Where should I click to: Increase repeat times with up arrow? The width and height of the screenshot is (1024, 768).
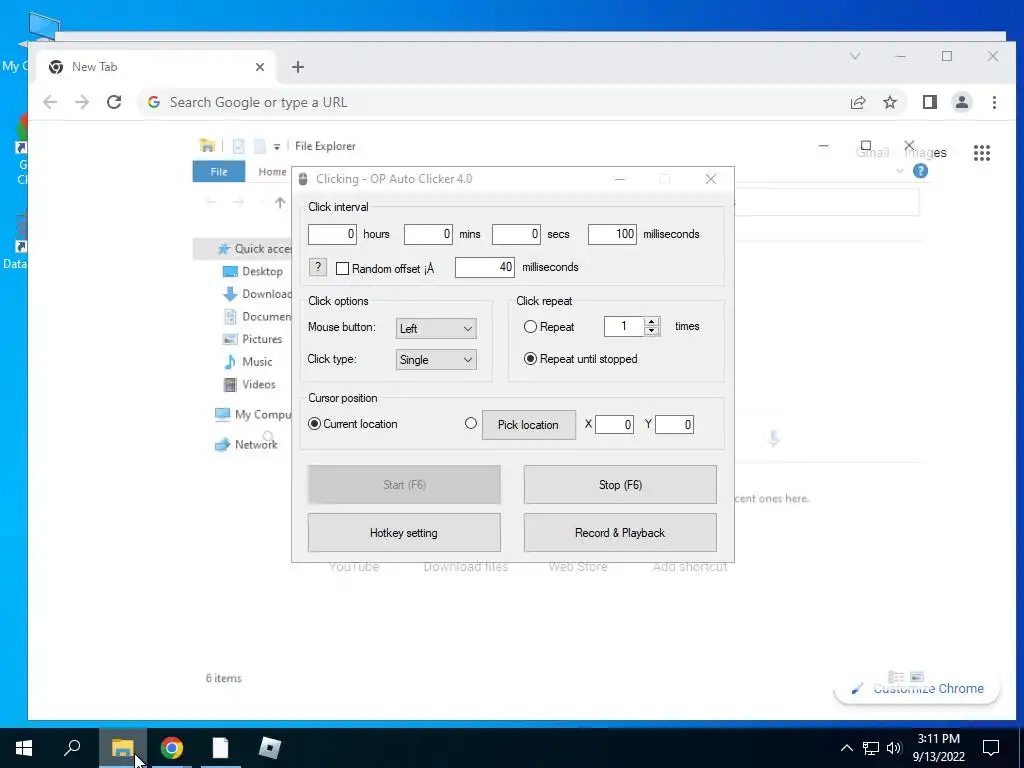pos(651,321)
